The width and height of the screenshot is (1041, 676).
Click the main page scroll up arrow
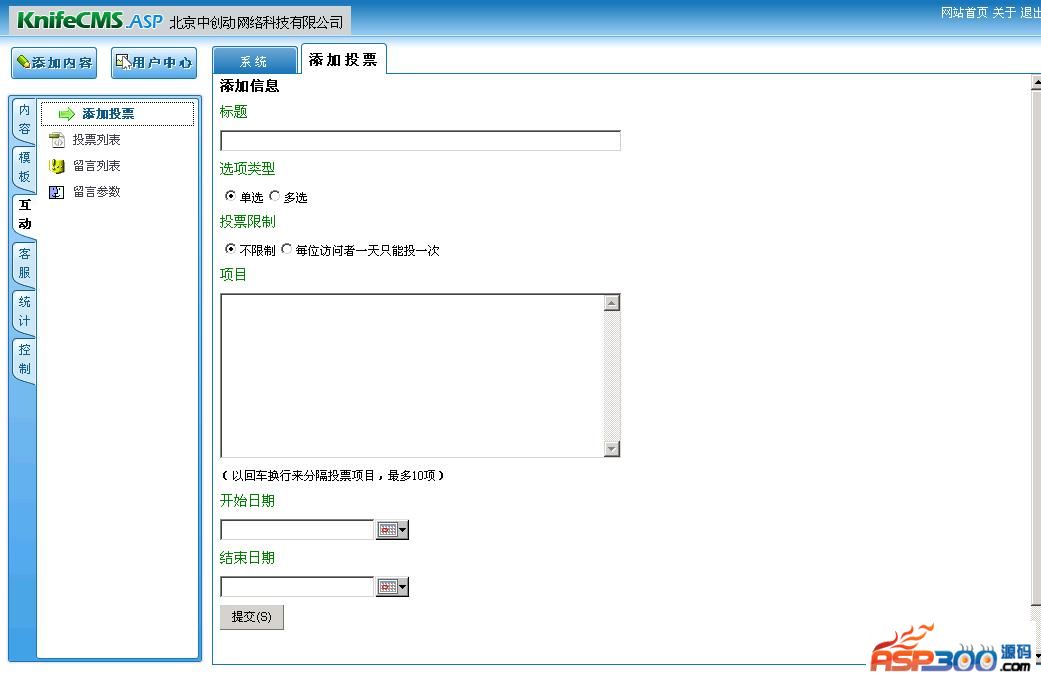coord(1036,82)
